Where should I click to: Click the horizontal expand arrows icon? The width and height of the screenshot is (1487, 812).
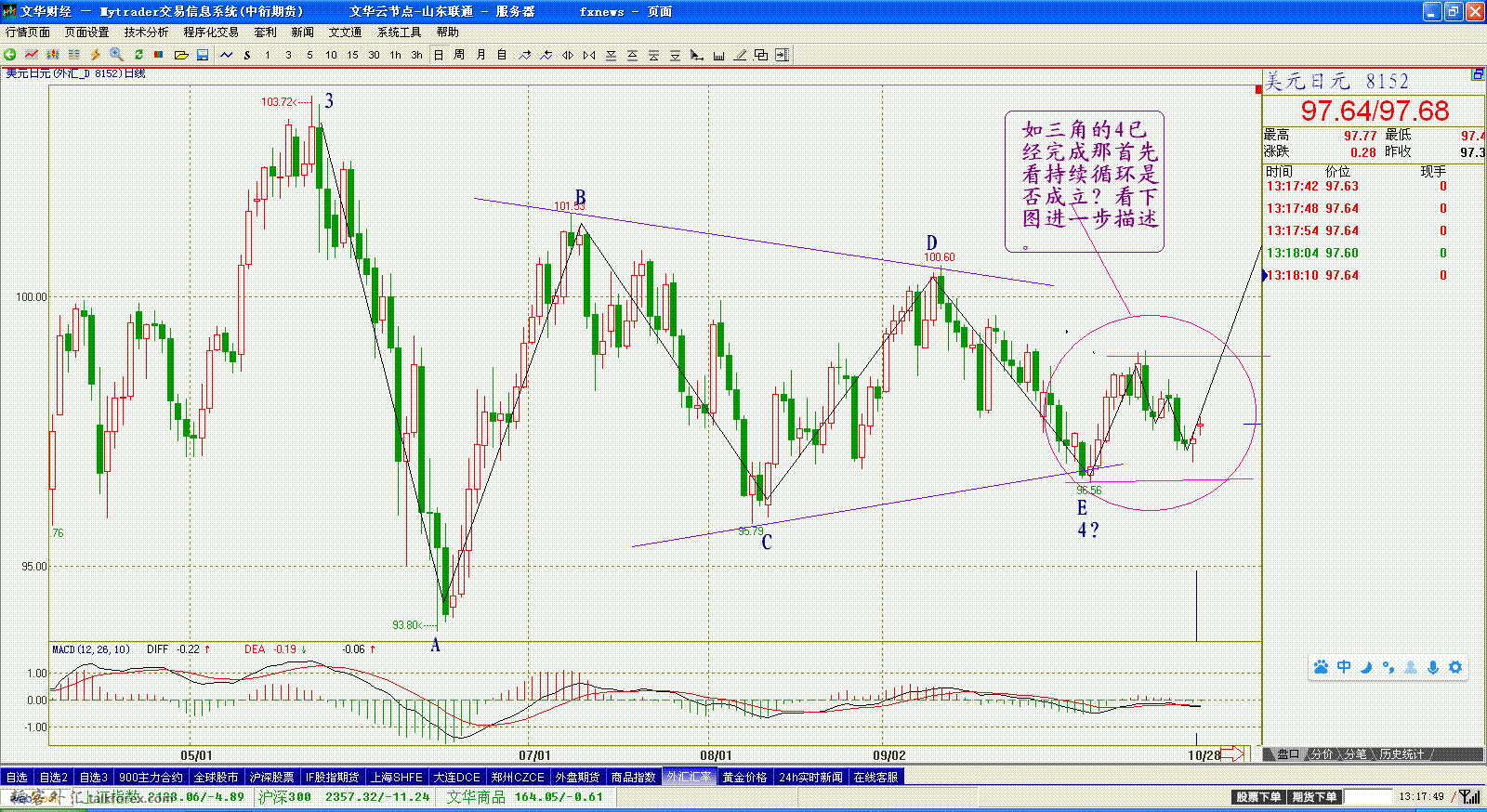[568, 55]
